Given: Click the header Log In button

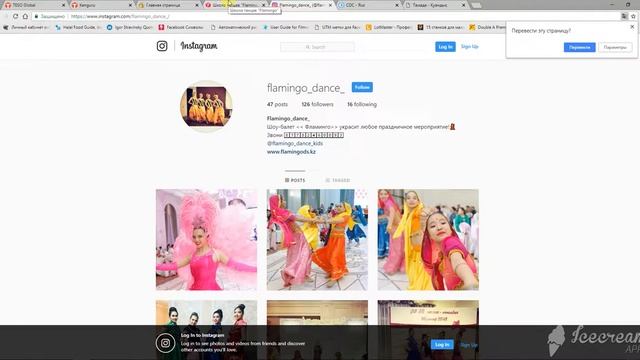Looking at the screenshot, I should [x=445, y=47].
